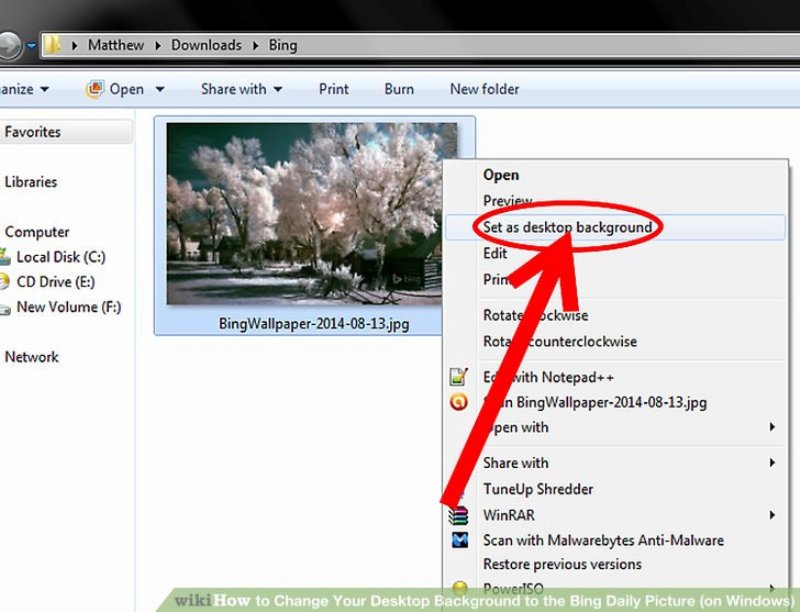The image size is (800, 612).
Task: Click the Malwarebytes blue shield icon
Action: click(458, 540)
